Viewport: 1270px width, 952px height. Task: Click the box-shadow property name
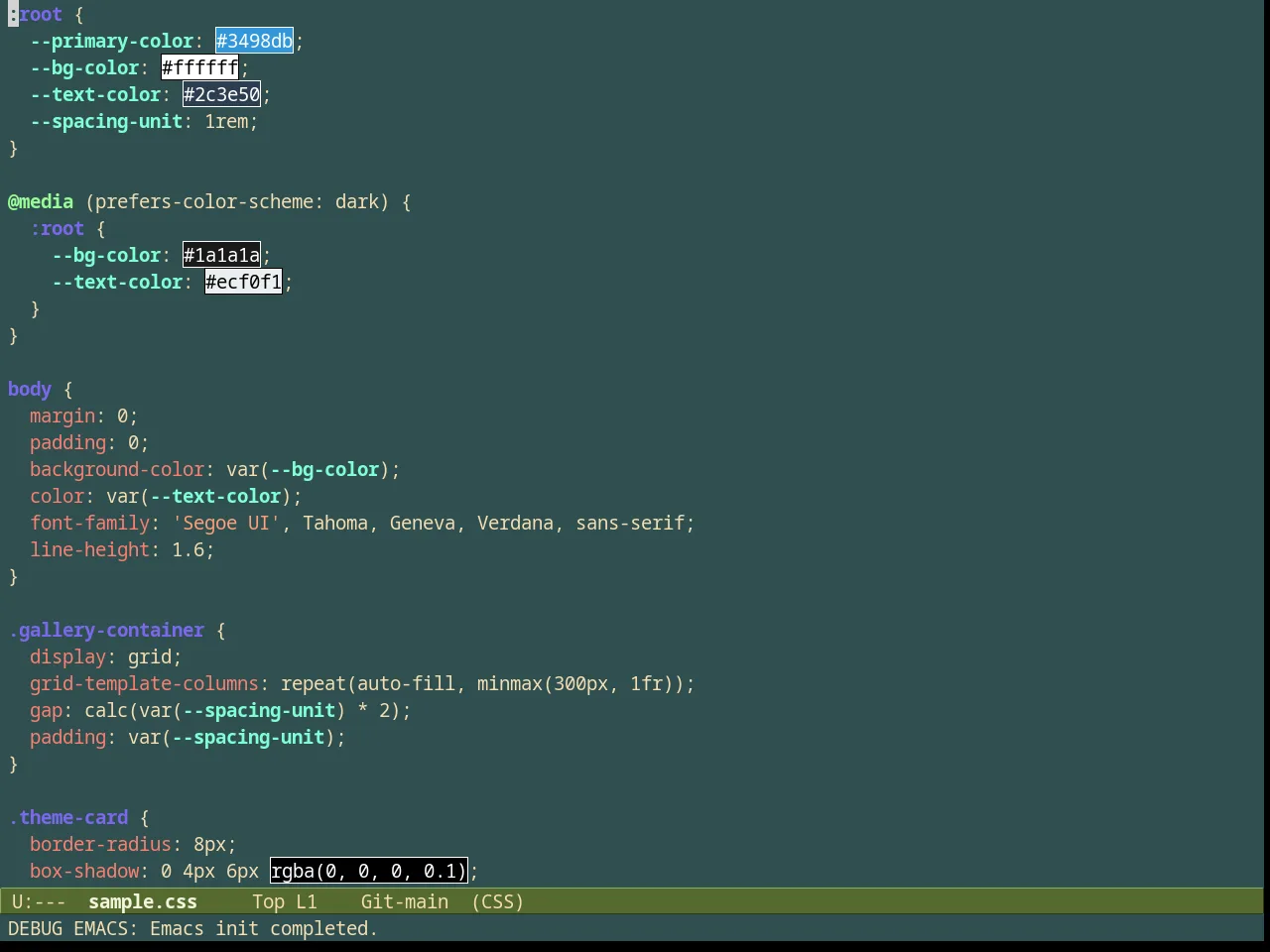[x=84, y=871]
